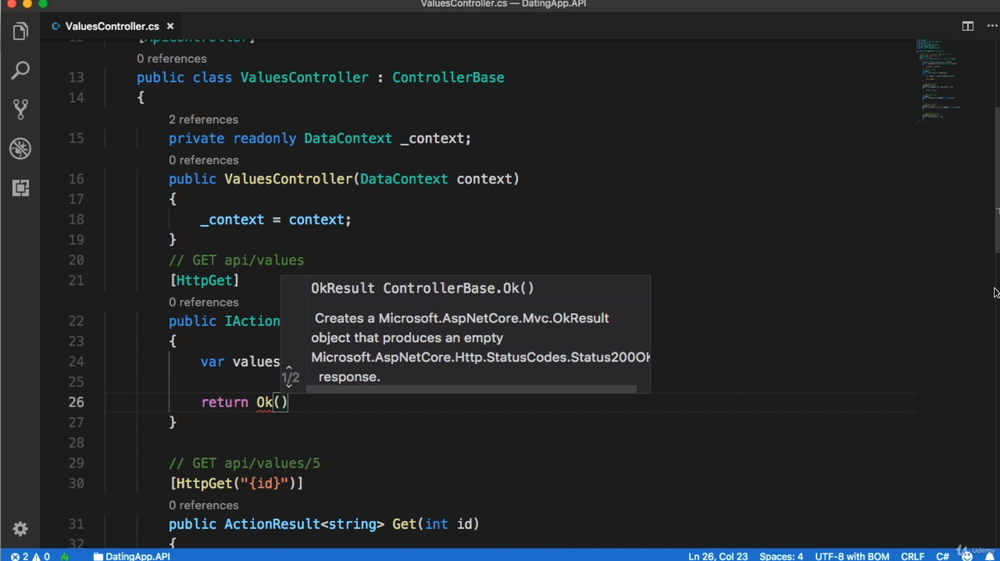This screenshot has height=561, width=1000.
Task: Click line number 13 in the gutter
Action: 76,77
